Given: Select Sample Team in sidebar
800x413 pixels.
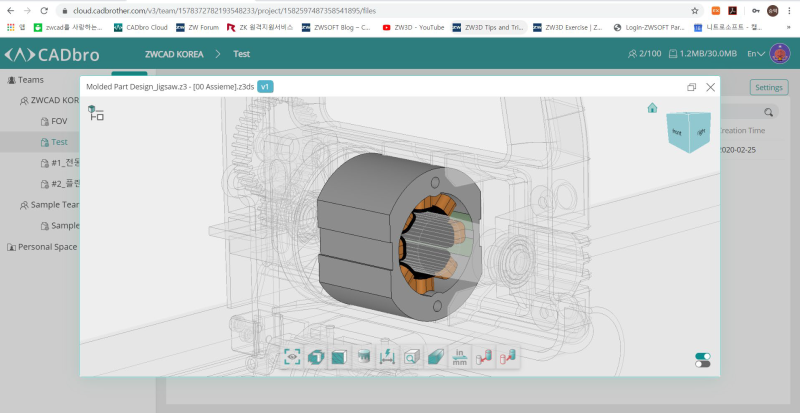Looking at the screenshot, I should (49, 205).
